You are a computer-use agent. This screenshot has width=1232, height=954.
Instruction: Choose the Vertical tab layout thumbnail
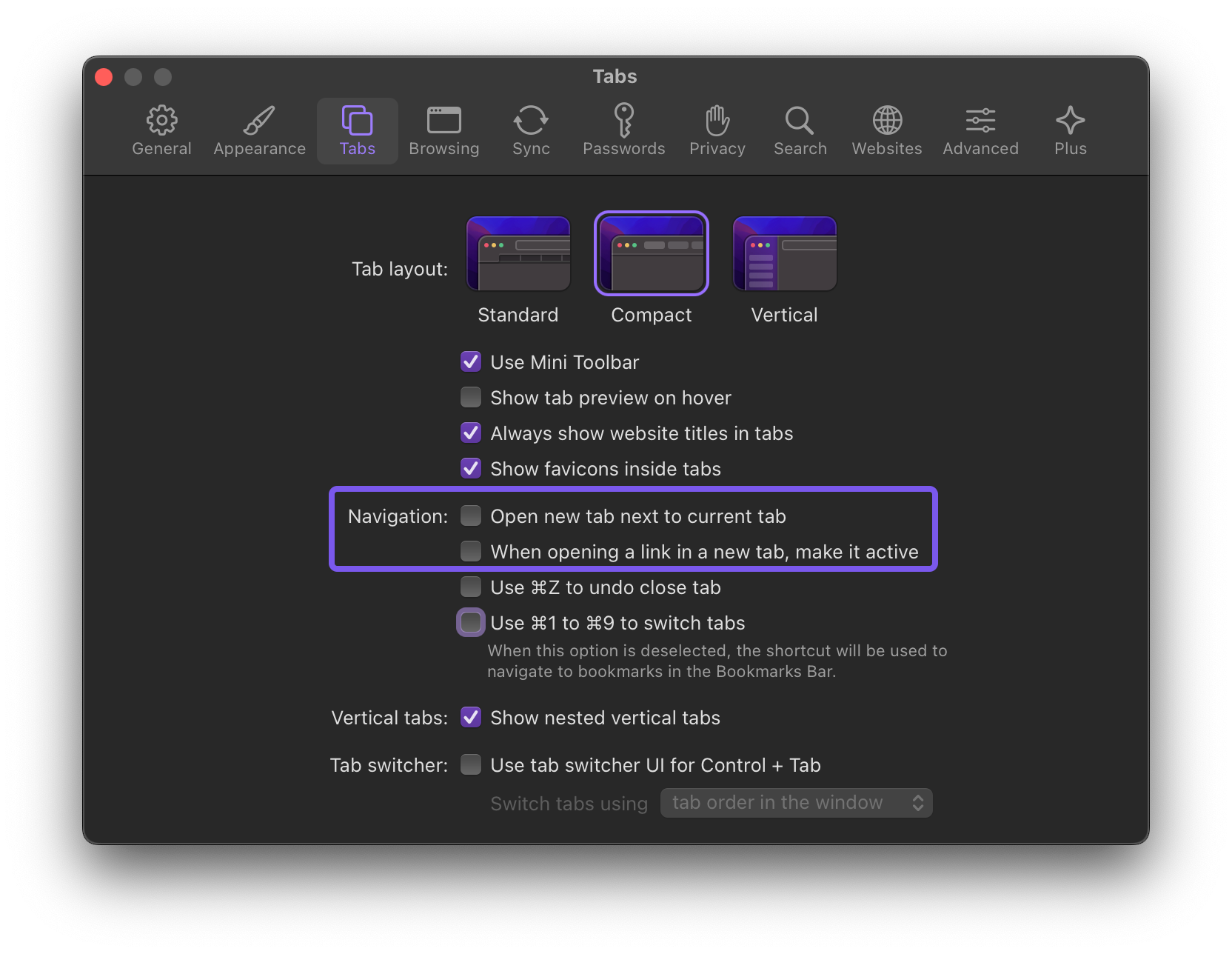(x=784, y=254)
